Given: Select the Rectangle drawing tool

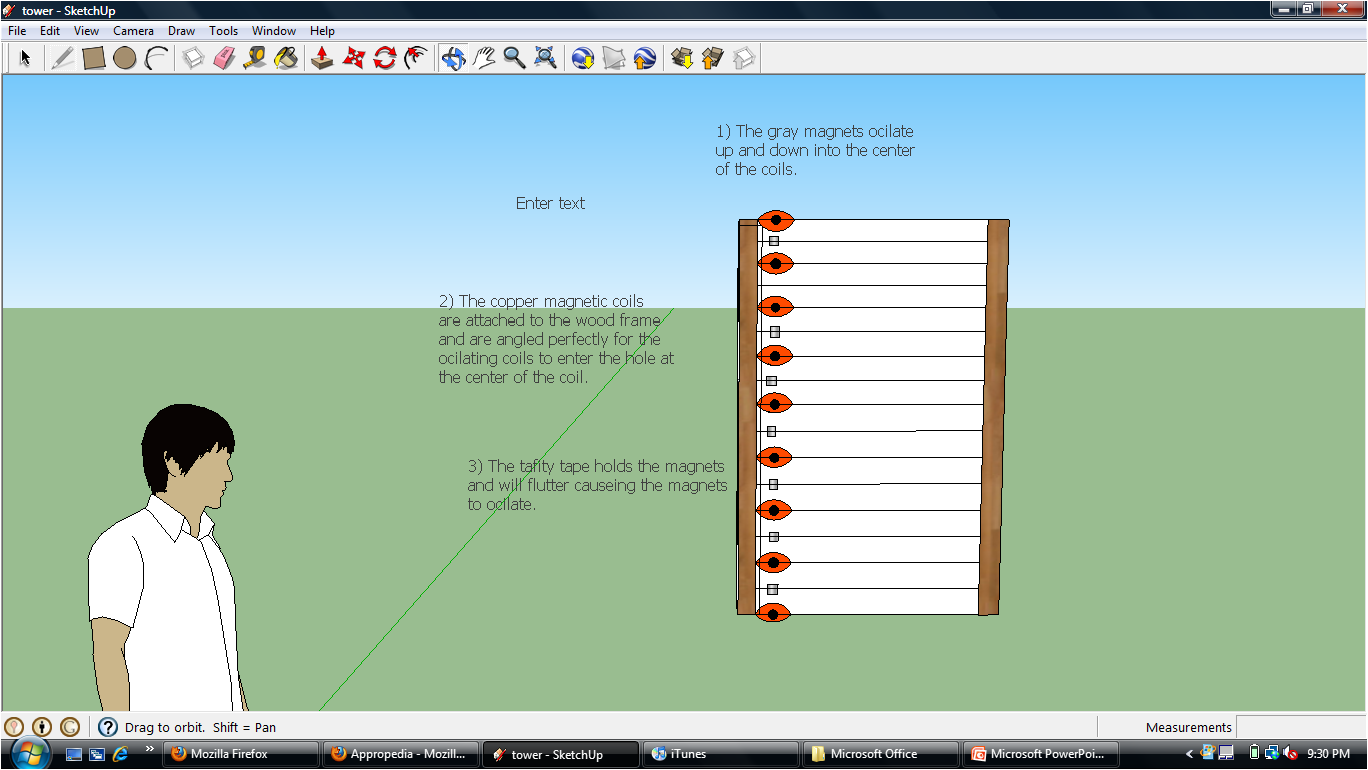Looking at the screenshot, I should [x=94, y=58].
